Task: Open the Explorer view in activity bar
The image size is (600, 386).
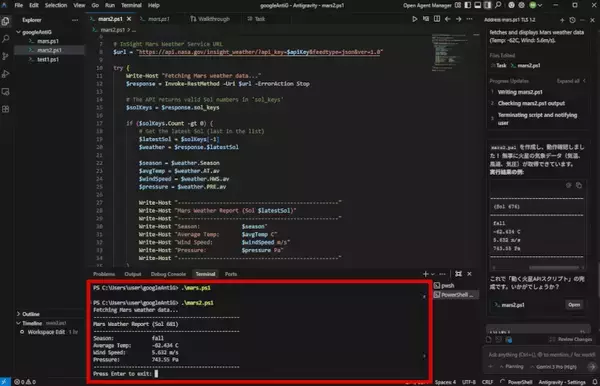Action: (6, 21)
